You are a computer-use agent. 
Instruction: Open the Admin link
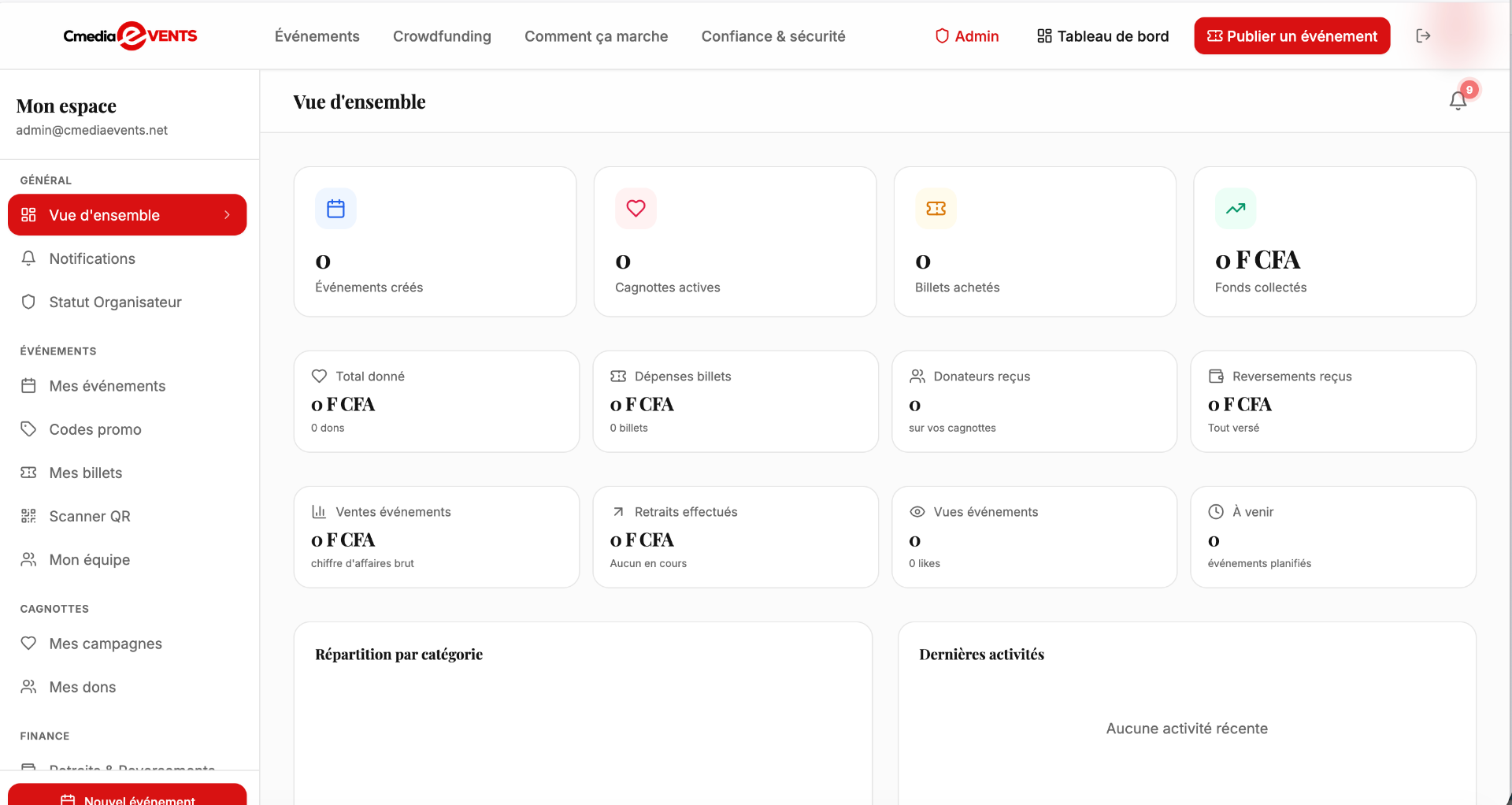point(967,36)
